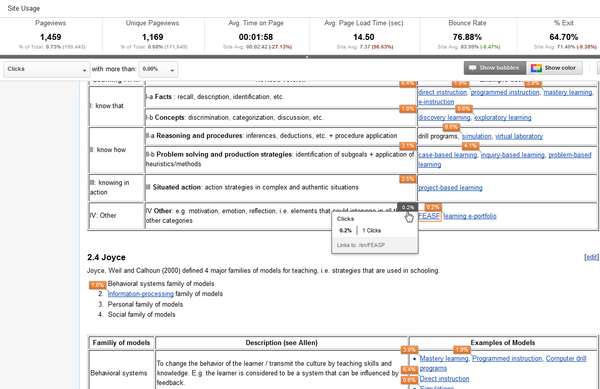
Task: Click the 0.2% bubble above FEASP link
Action: [433, 207]
